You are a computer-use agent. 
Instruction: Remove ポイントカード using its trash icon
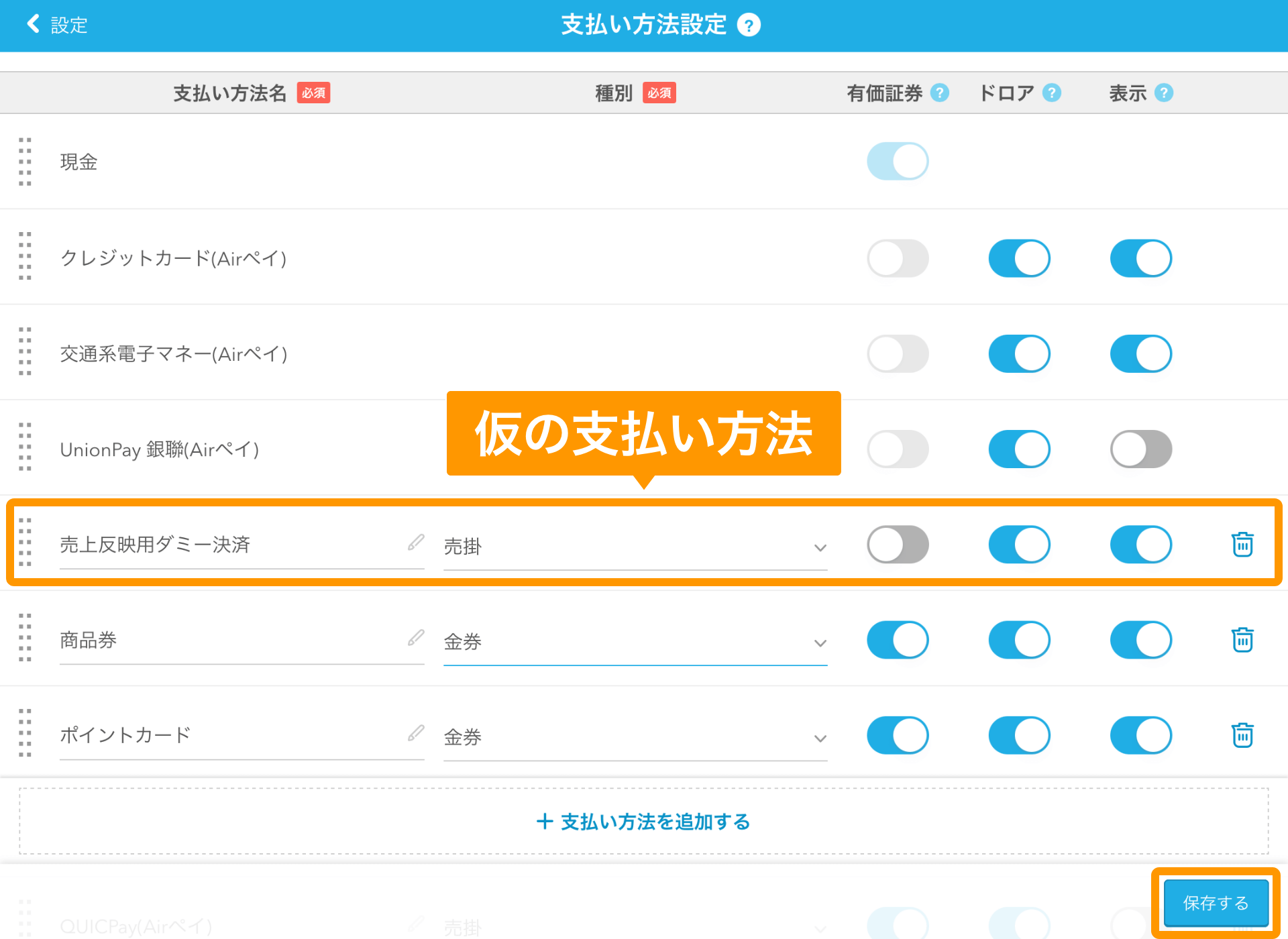click(1242, 735)
